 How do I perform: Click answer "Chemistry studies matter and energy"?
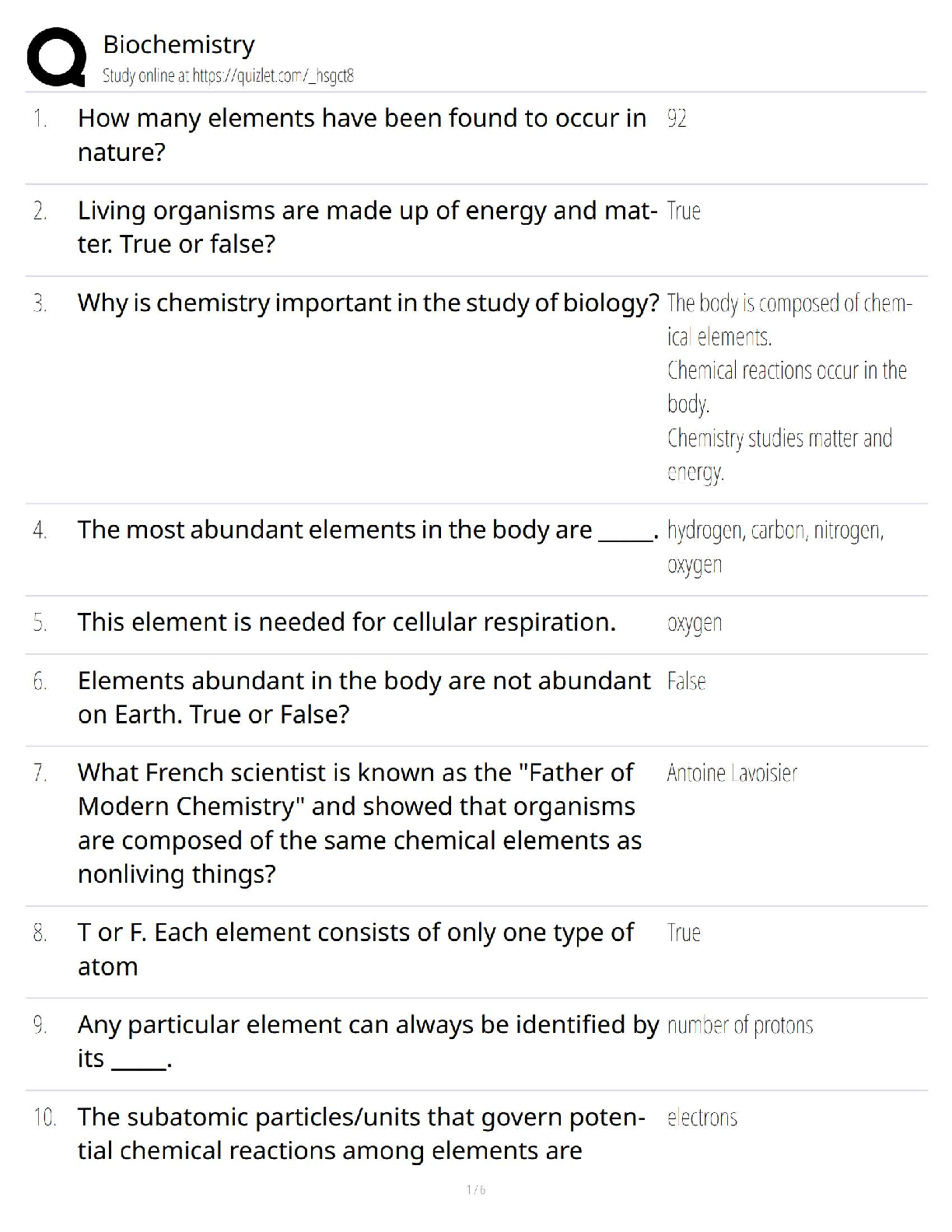779,455
